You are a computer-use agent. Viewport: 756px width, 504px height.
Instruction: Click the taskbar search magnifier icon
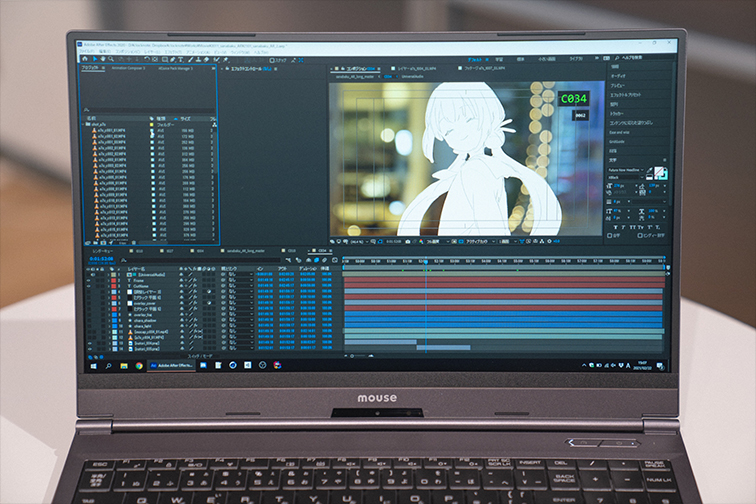pos(108,366)
